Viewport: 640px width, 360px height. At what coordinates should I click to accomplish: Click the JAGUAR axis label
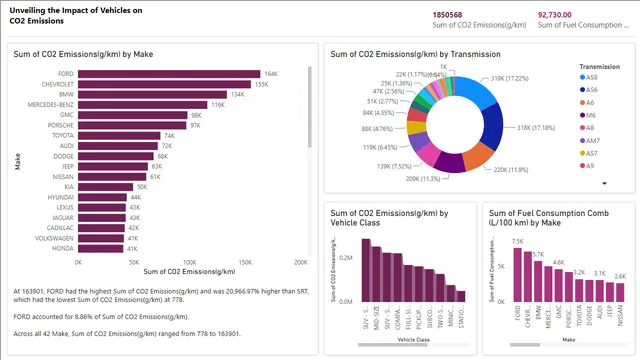63,218
